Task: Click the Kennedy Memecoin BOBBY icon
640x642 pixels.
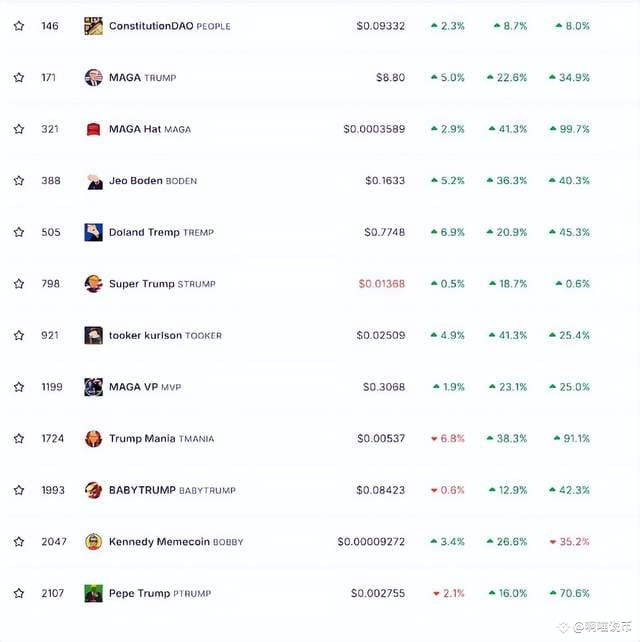Action: click(93, 542)
